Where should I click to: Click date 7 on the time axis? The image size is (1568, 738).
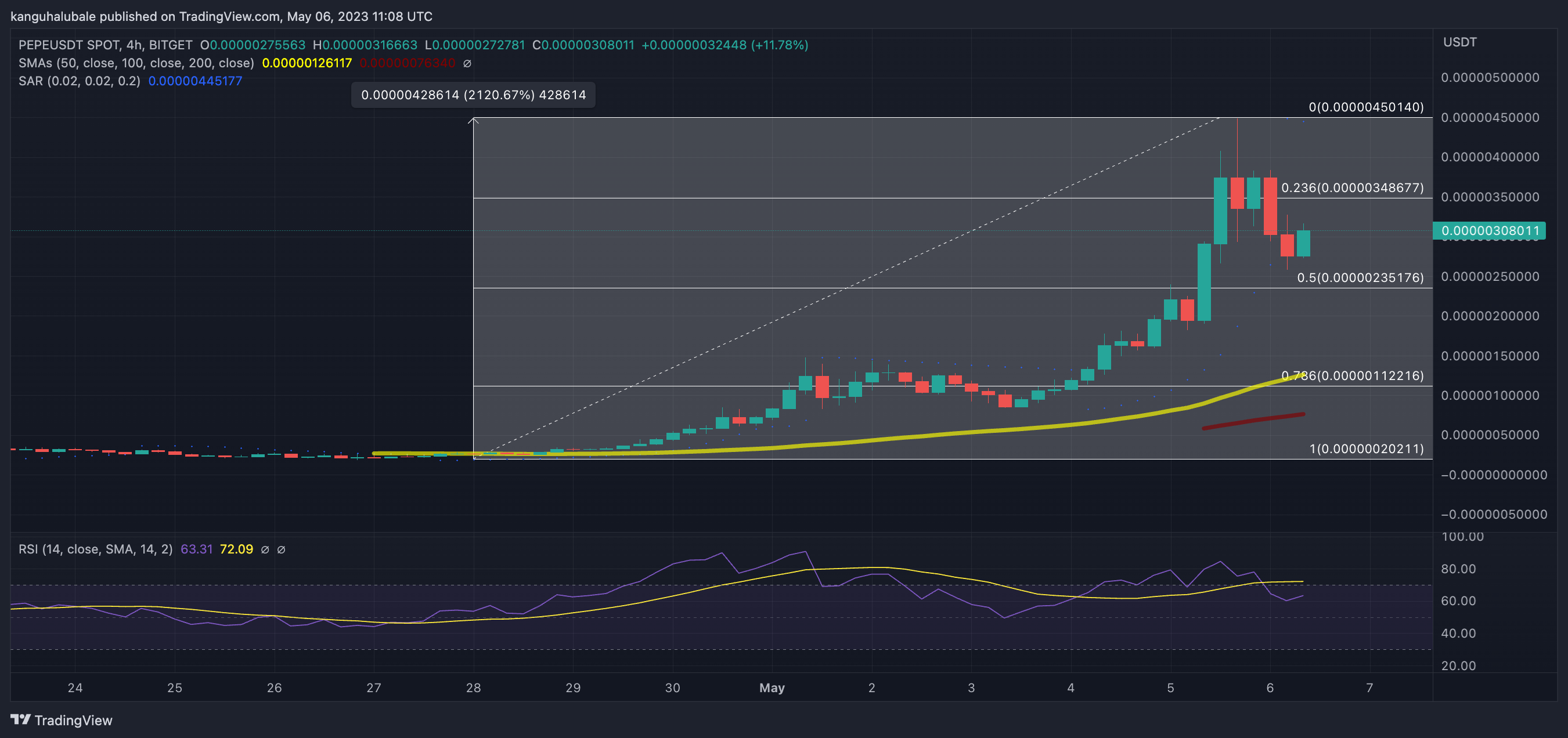point(1369,688)
